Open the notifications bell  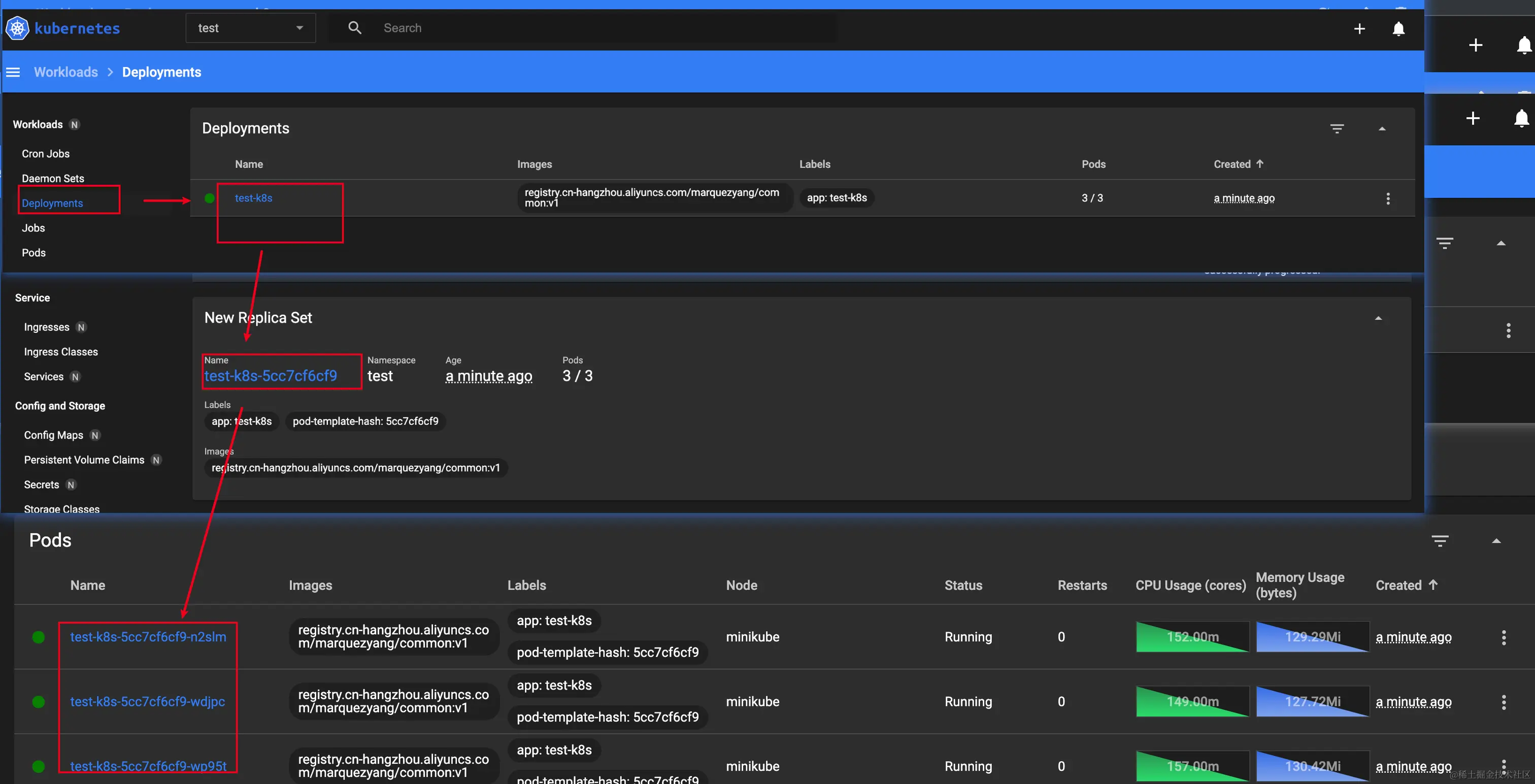click(1398, 28)
